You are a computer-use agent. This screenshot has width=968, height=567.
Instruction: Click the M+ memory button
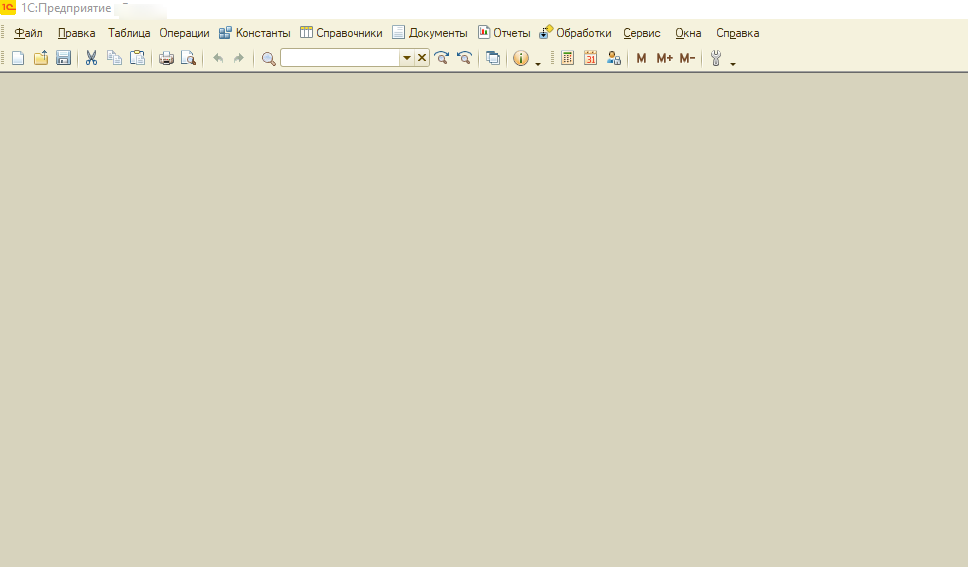point(664,58)
